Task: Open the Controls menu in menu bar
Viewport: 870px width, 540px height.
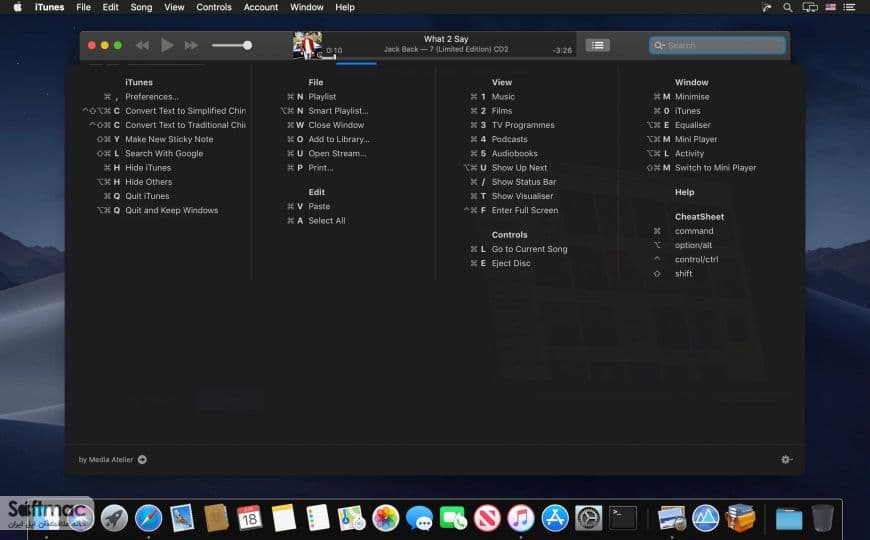Action: [214, 7]
